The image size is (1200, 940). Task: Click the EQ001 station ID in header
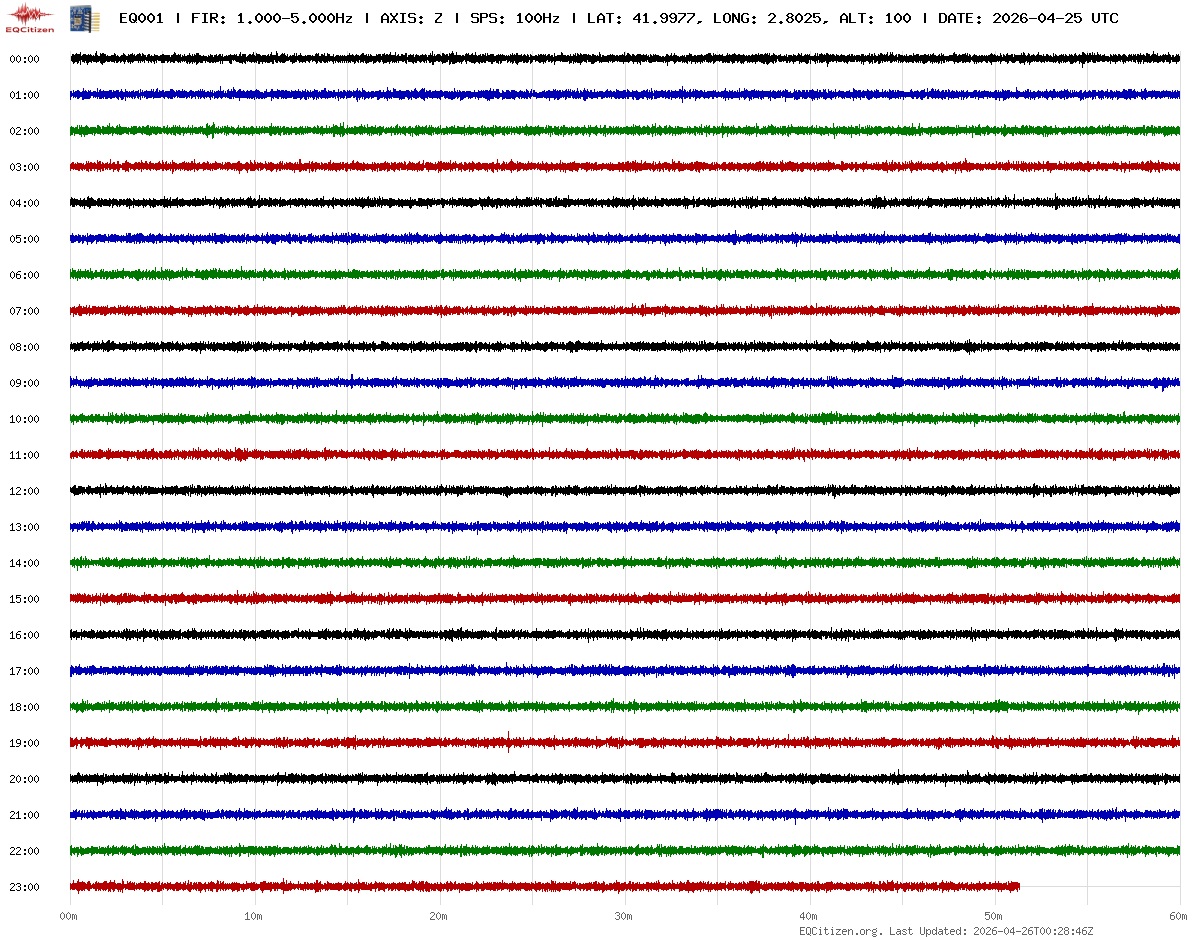(141, 19)
